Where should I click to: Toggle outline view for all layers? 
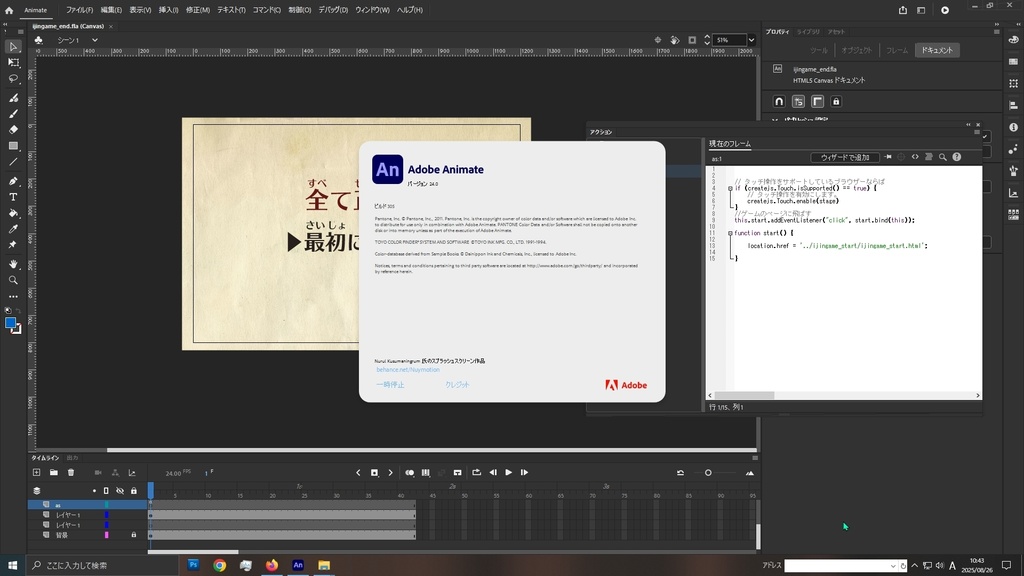pos(106,490)
